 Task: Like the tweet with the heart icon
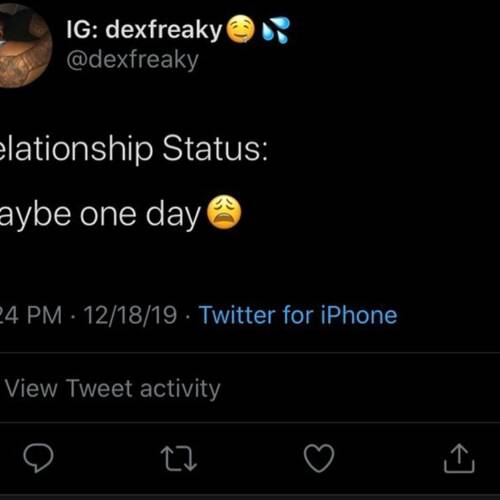point(319,458)
